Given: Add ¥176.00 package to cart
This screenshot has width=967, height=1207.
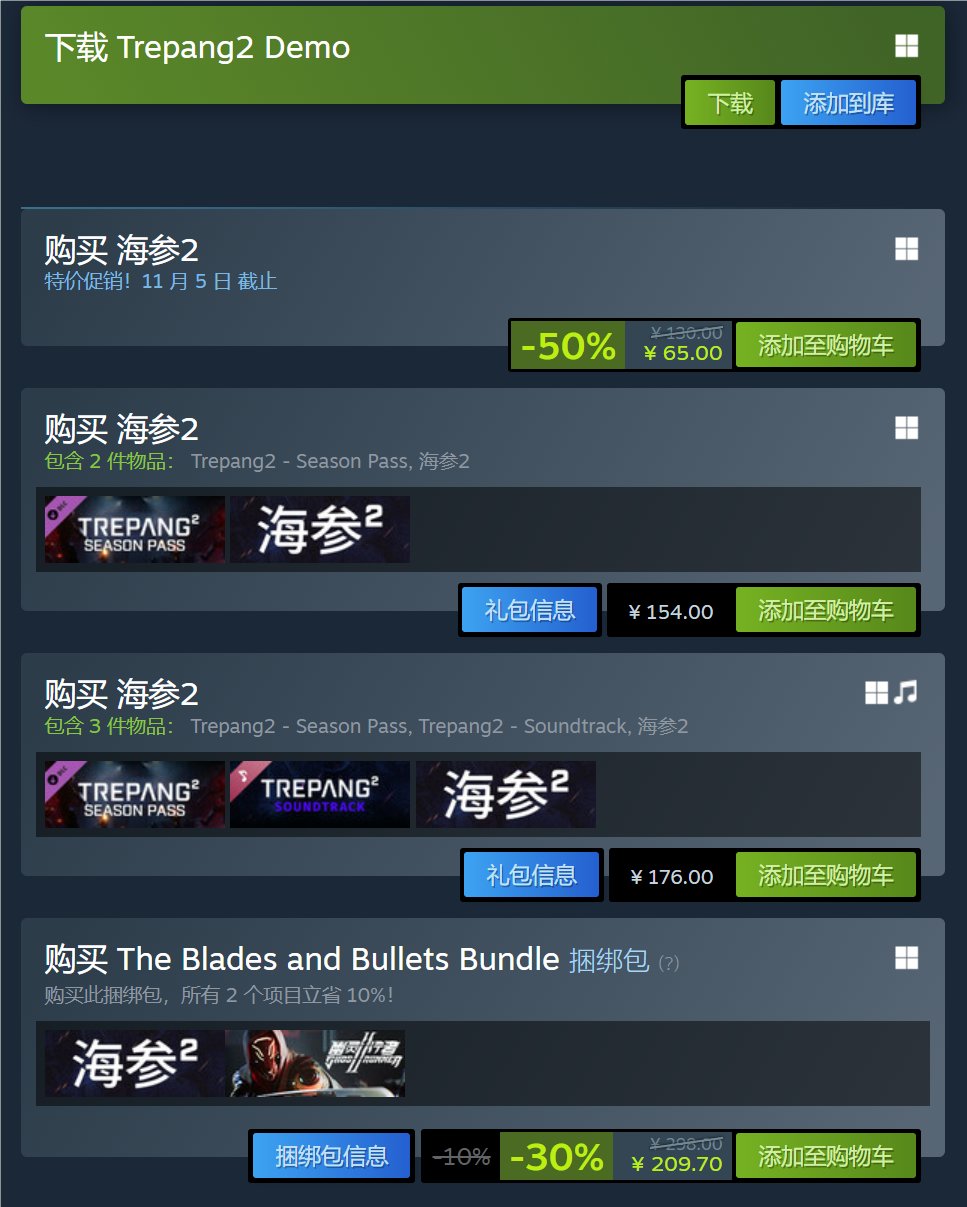Looking at the screenshot, I should [825, 875].
